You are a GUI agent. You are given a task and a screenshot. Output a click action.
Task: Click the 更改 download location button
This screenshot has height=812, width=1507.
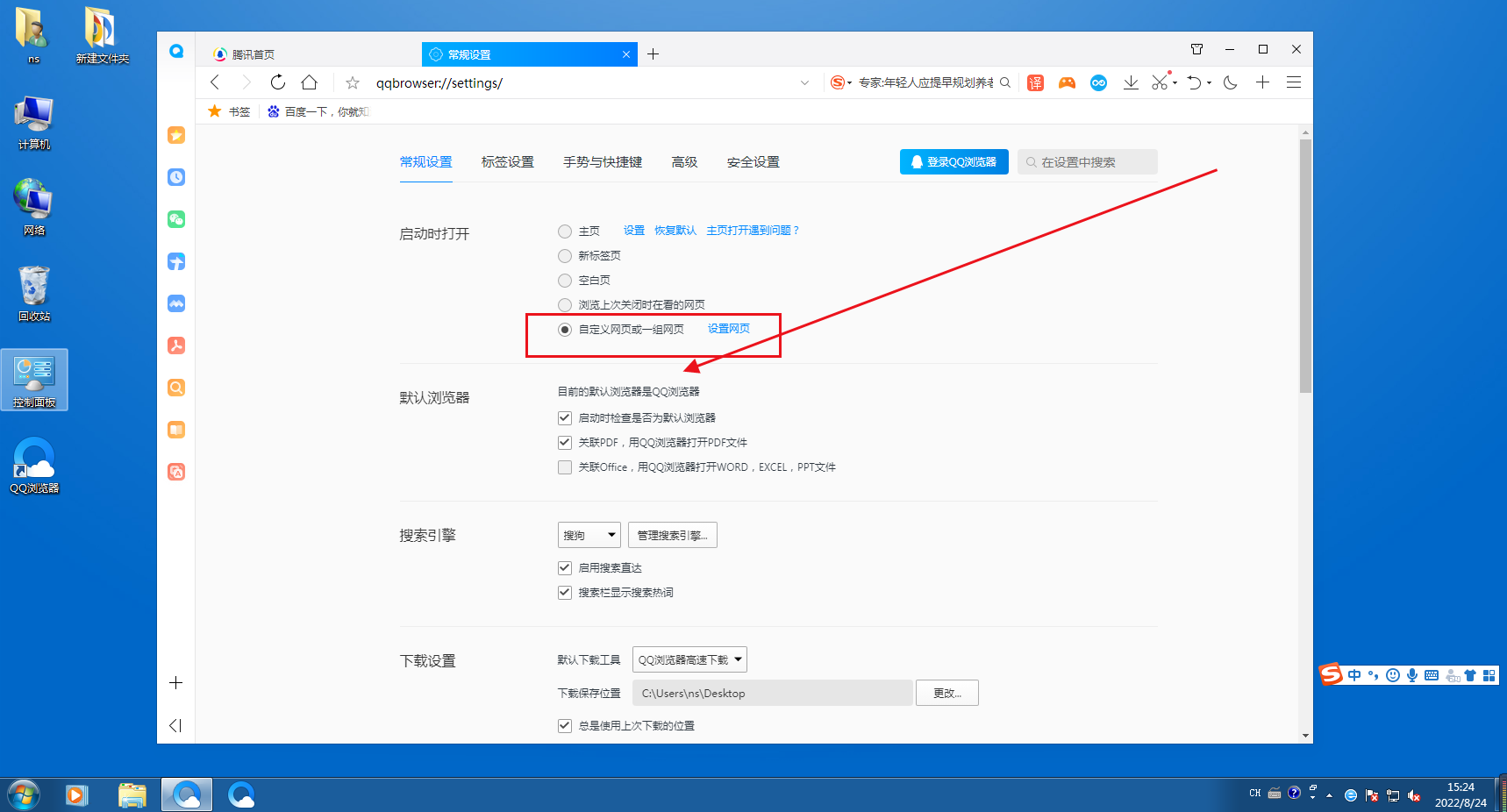click(x=947, y=693)
